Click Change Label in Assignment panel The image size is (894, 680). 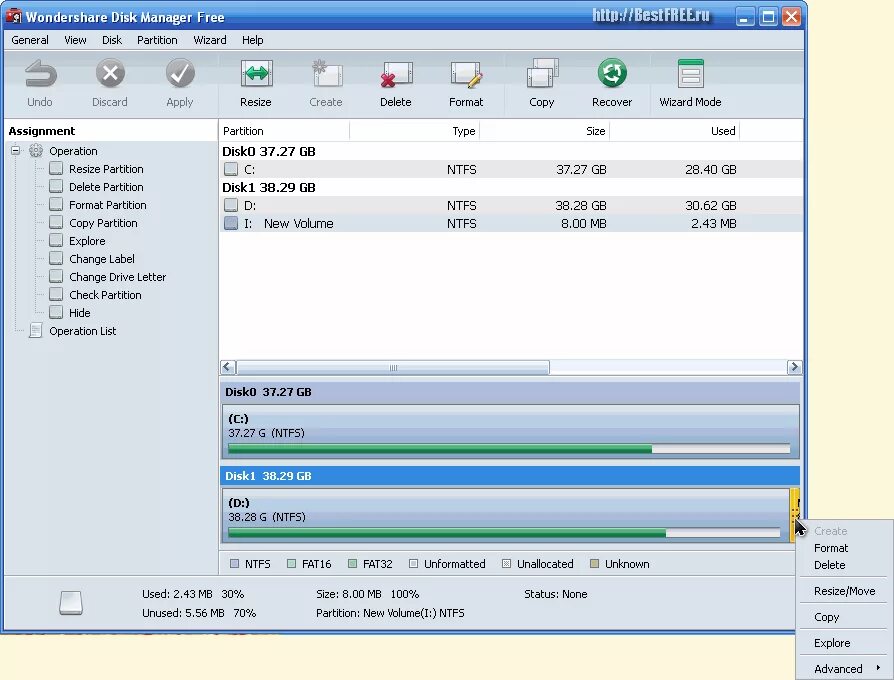click(x=102, y=259)
